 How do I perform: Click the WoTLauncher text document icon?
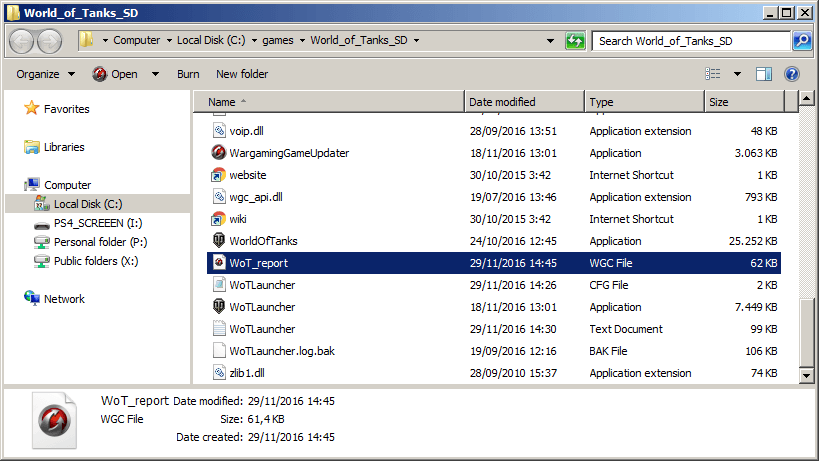(219, 328)
